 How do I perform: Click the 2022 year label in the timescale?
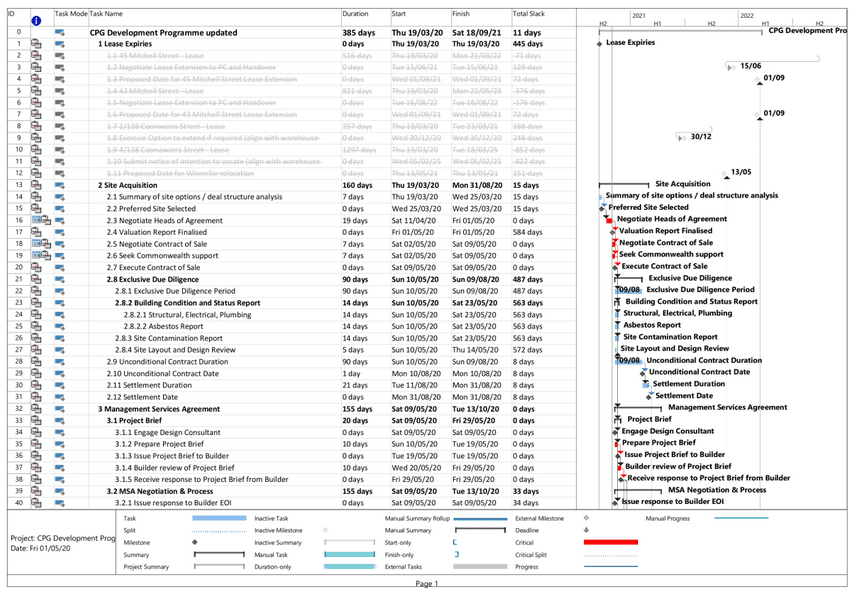click(747, 15)
